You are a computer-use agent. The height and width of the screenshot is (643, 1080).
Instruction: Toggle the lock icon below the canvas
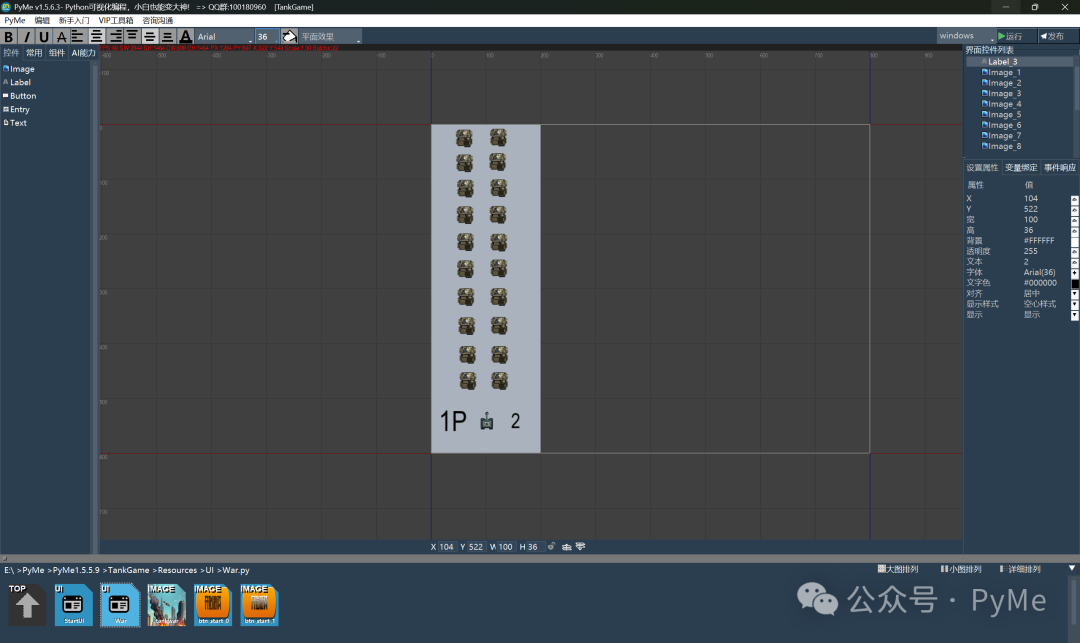(x=551, y=547)
